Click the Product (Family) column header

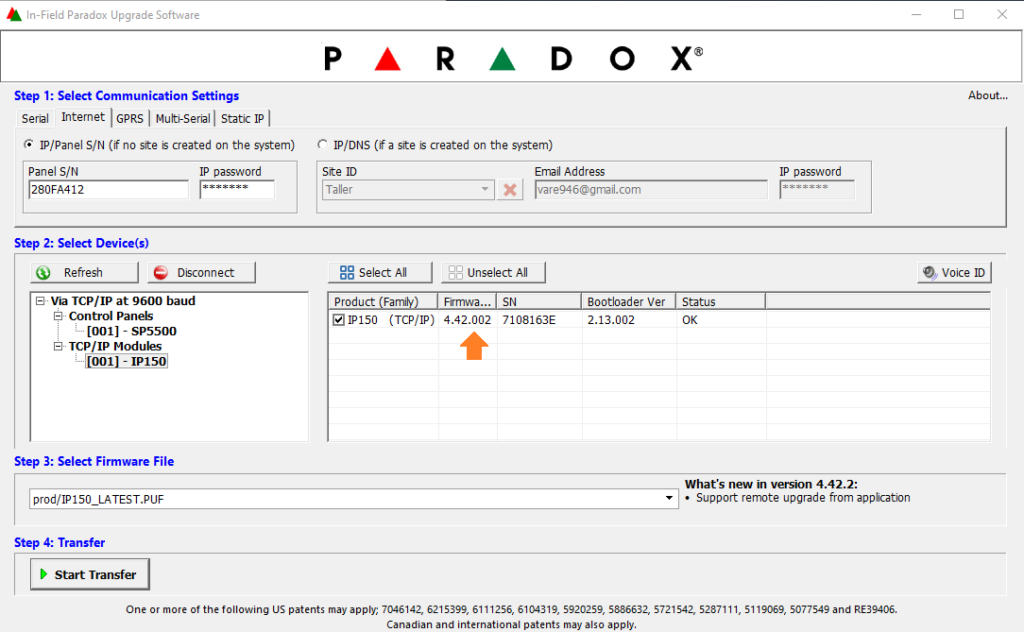point(383,302)
